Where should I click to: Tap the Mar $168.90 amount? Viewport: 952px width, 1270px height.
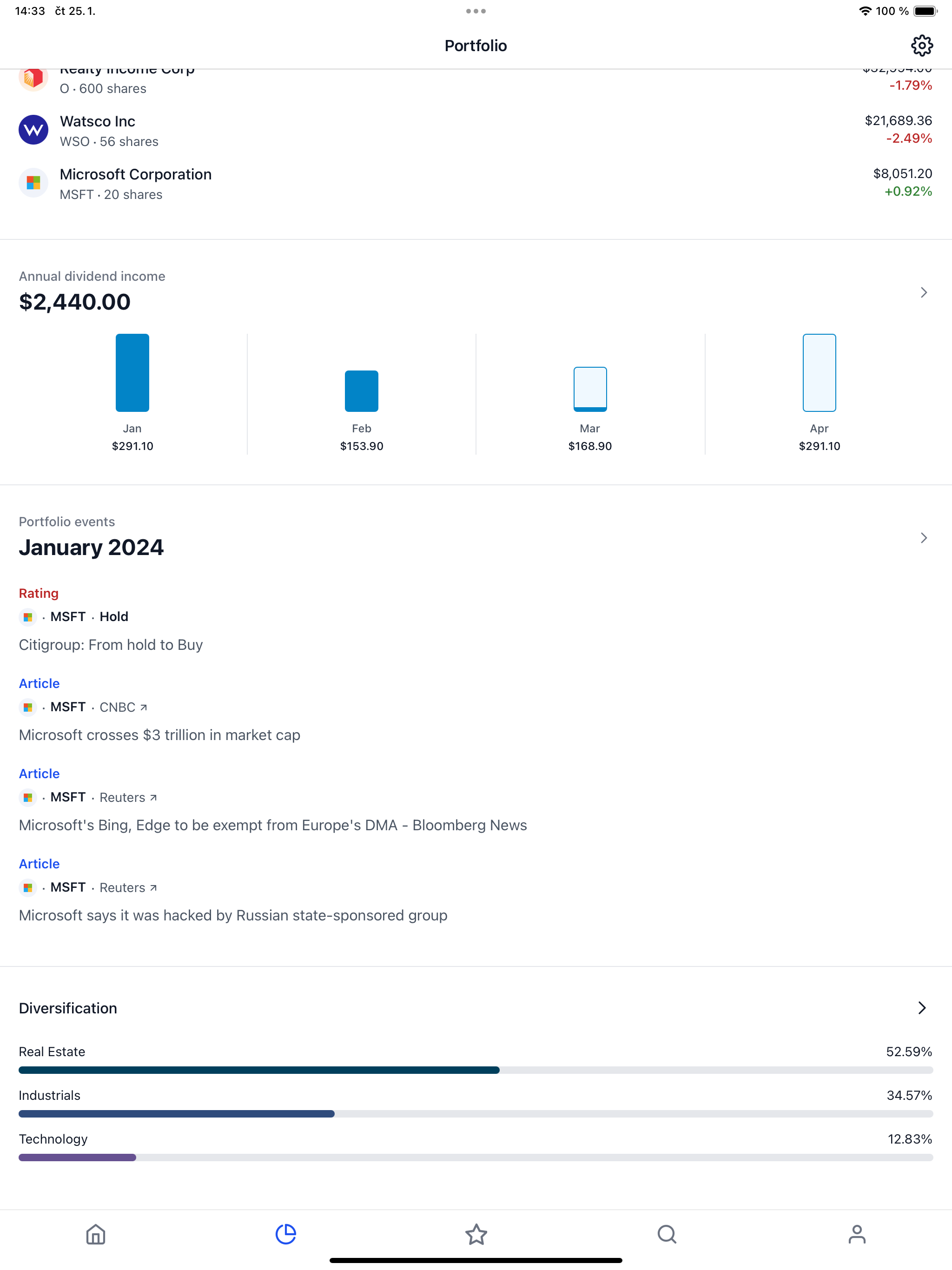point(590,446)
